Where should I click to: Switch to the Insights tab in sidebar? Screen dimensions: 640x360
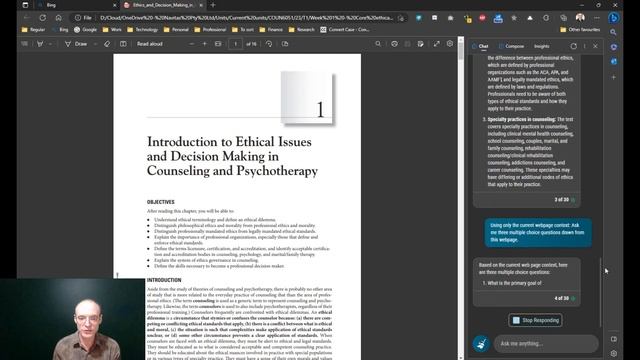coord(542,46)
